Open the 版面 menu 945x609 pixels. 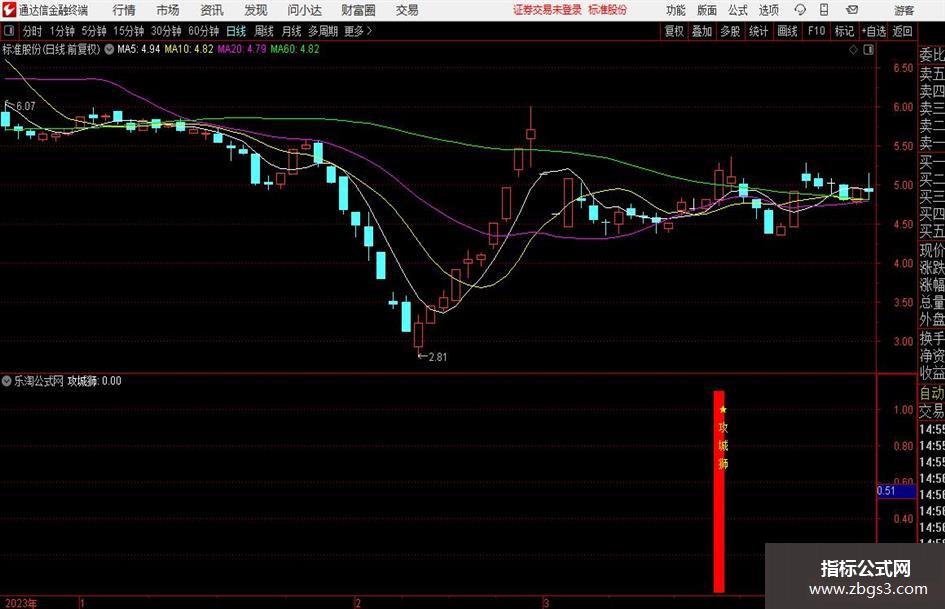click(707, 10)
